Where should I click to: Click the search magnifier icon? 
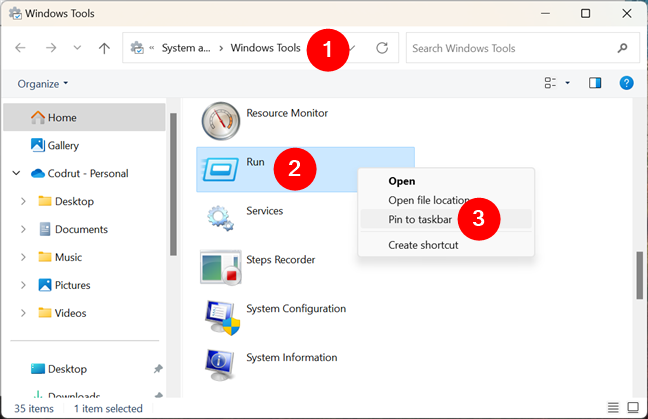point(622,48)
